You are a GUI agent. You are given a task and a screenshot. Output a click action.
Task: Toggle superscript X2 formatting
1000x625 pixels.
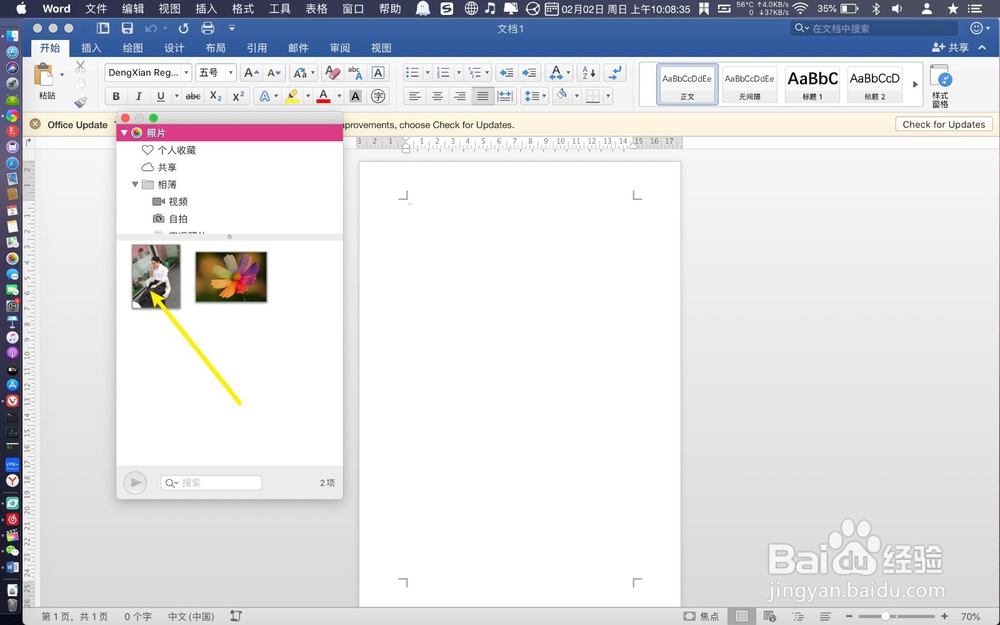pyautogui.click(x=238, y=96)
